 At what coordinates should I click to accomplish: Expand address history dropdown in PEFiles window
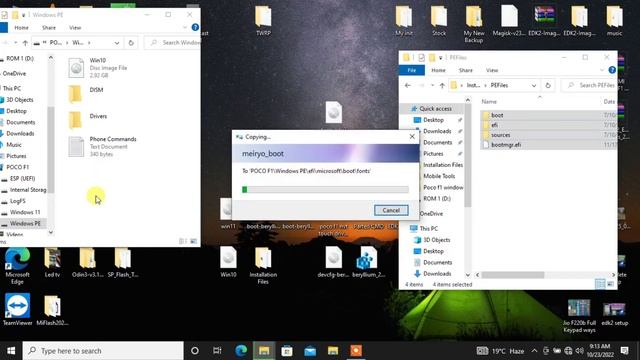coord(533,85)
